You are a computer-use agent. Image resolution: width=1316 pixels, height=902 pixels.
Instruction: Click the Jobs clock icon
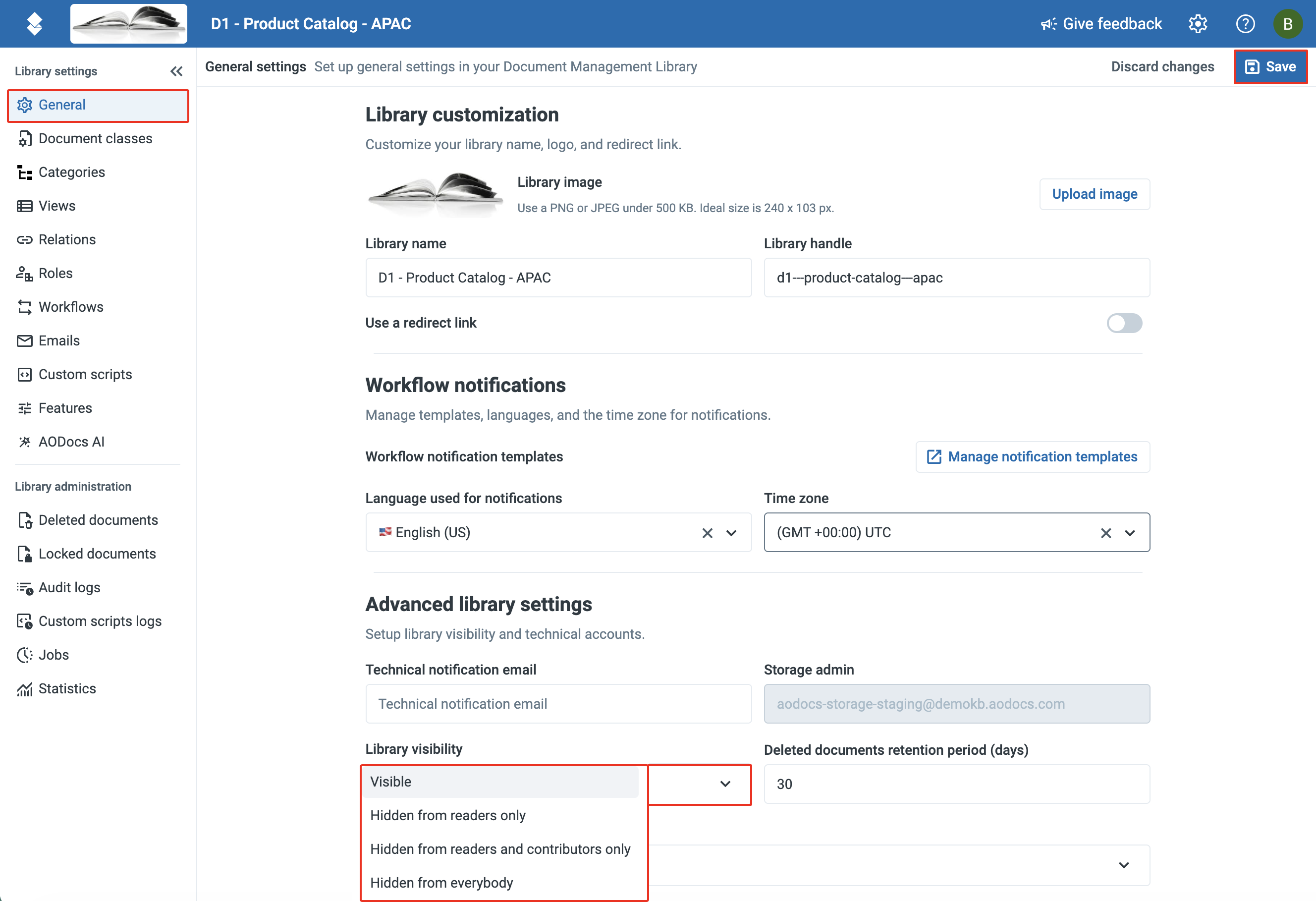coord(25,656)
